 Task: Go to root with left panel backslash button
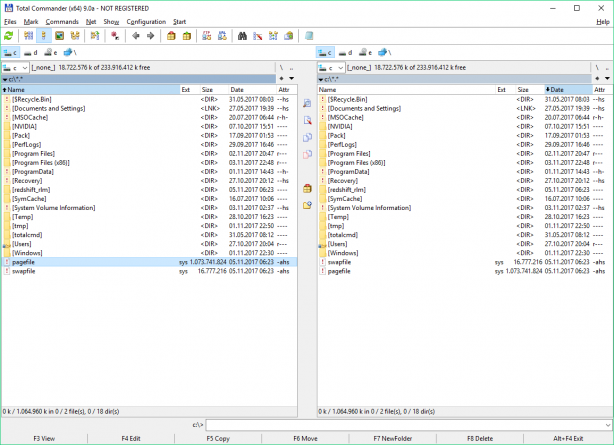(281, 68)
